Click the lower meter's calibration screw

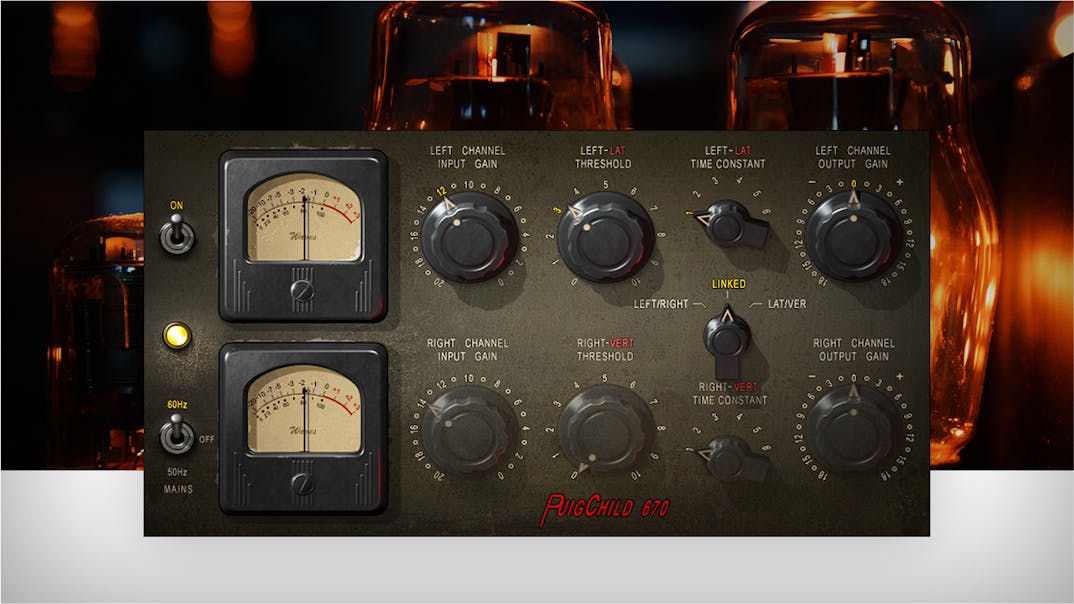302,484
